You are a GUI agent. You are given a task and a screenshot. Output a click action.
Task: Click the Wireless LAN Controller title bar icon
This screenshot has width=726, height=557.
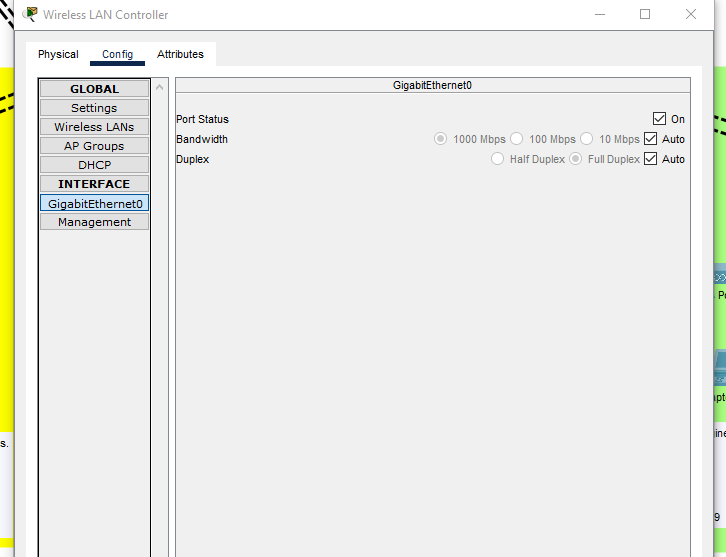31,15
